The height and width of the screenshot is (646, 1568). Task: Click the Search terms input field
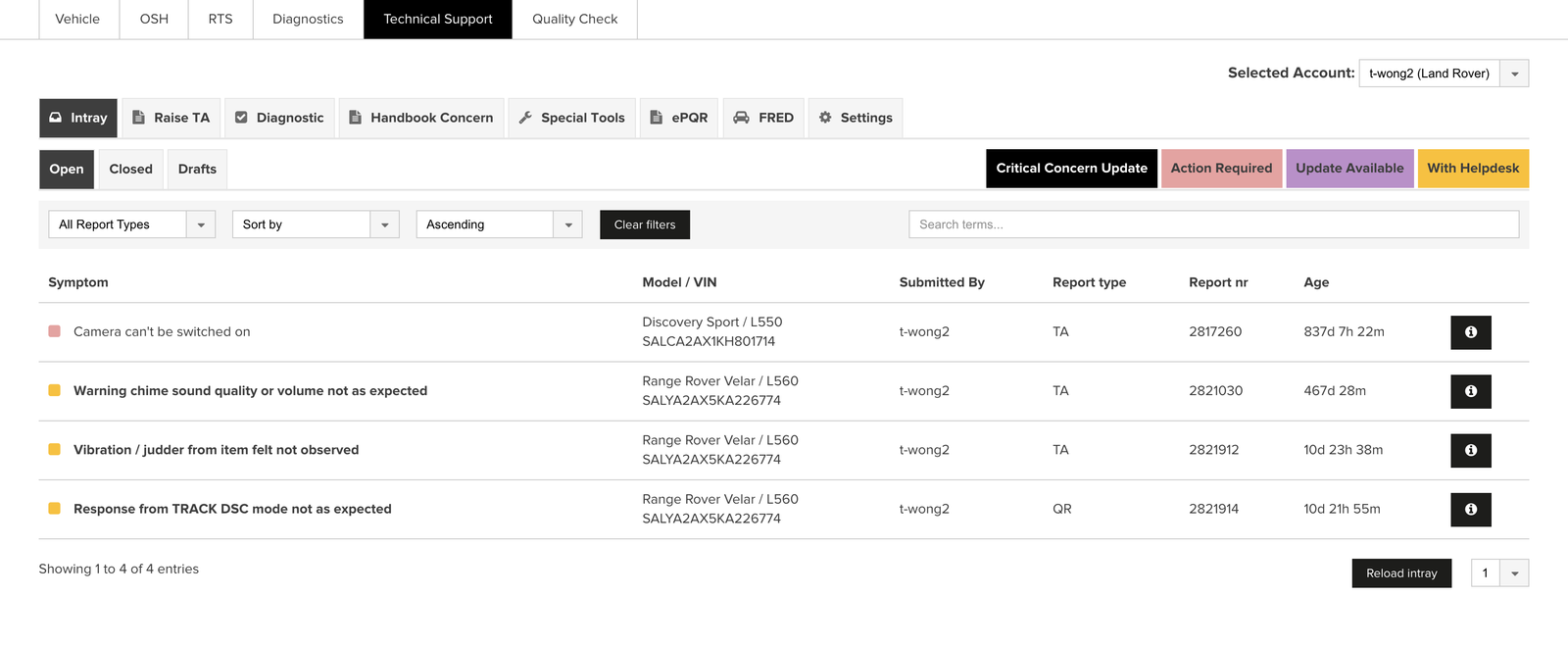pyautogui.click(x=1213, y=224)
